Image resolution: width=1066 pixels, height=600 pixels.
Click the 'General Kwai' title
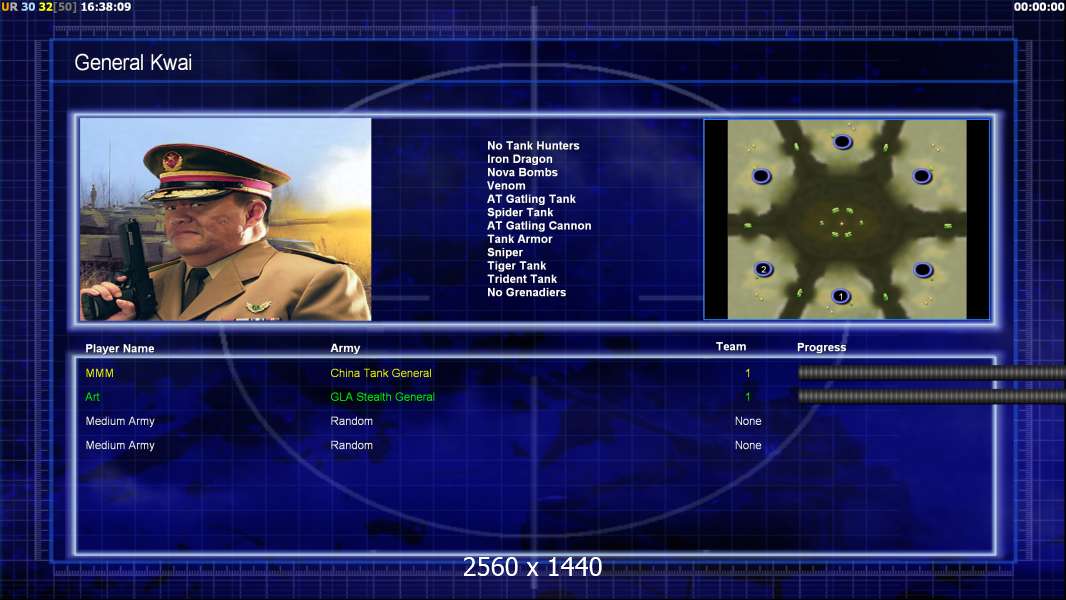click(133, 63)
